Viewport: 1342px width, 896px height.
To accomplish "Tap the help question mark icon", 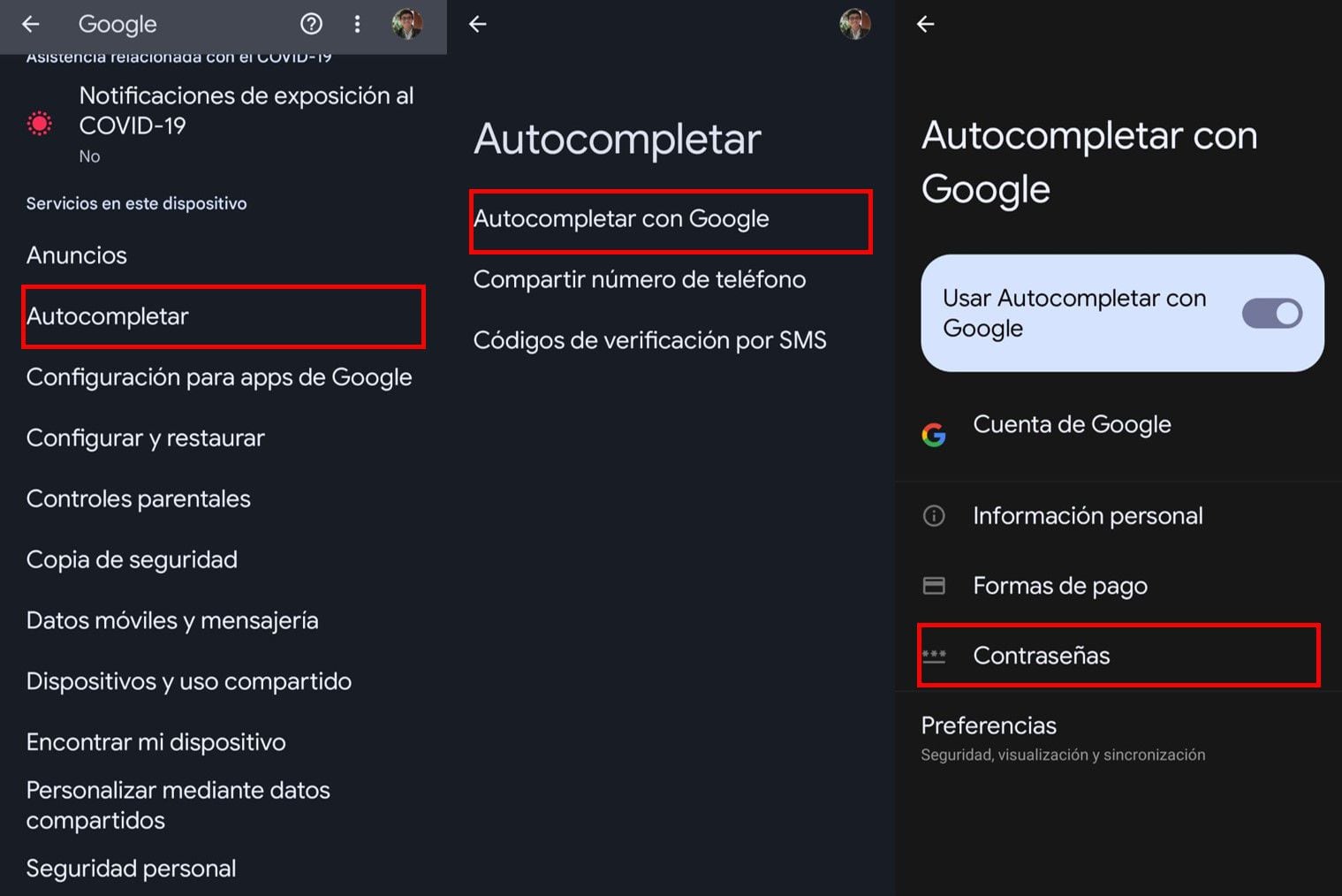I will coord(311,24).
